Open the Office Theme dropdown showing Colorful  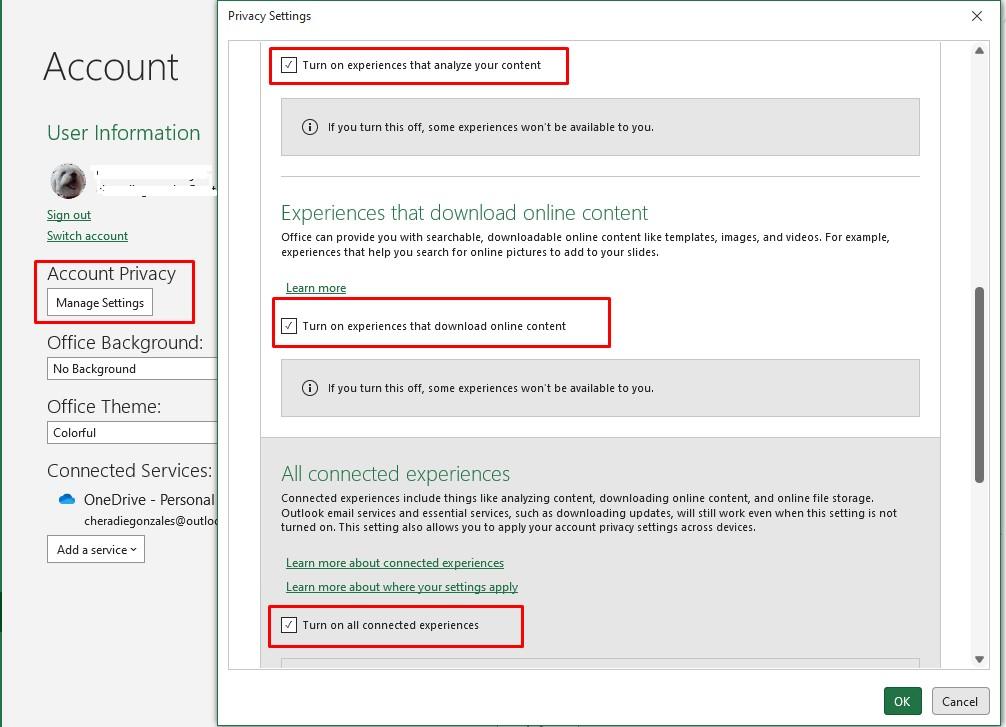coord(132,433)
